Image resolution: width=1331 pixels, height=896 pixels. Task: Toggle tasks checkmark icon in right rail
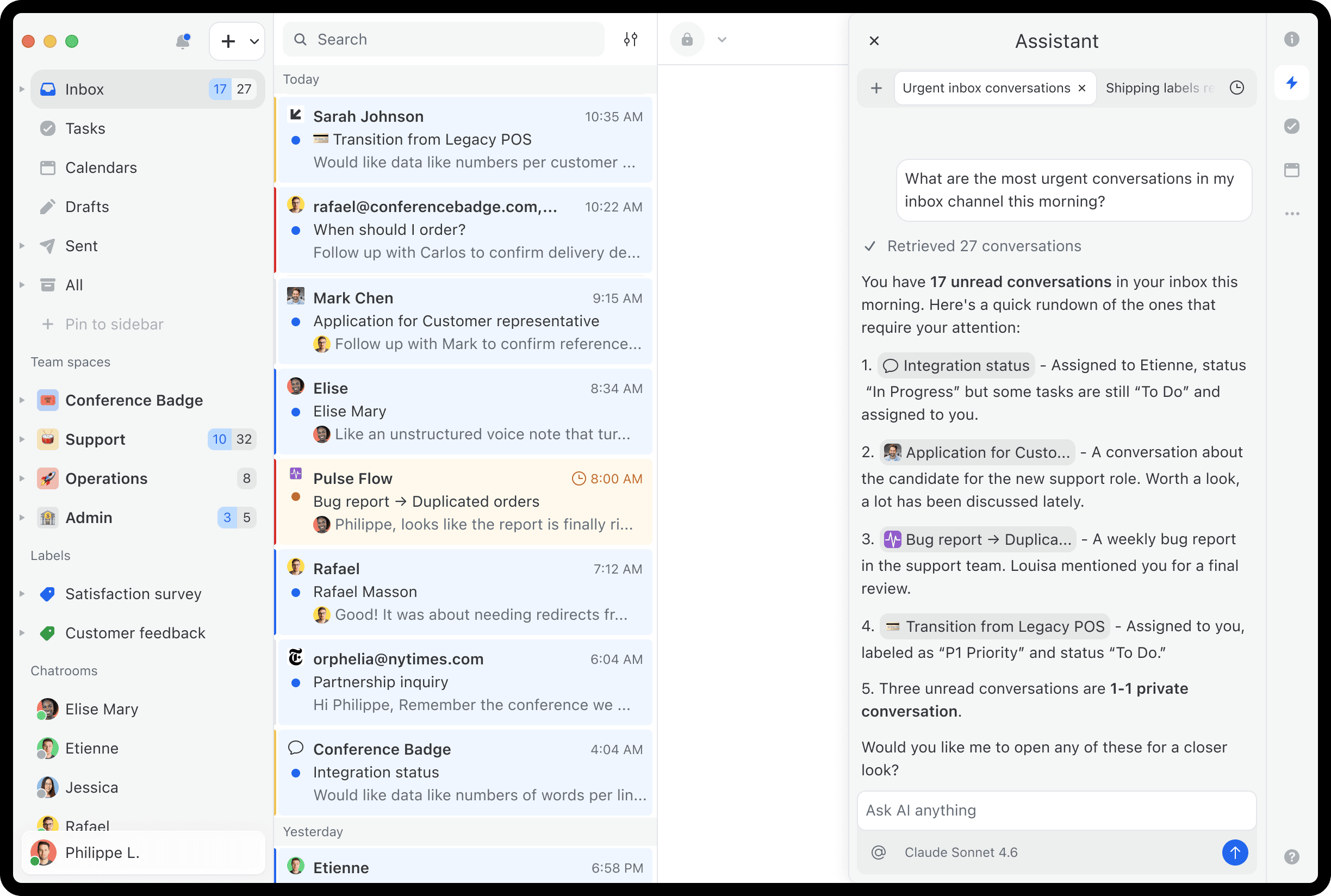(x=1291, y=126)
